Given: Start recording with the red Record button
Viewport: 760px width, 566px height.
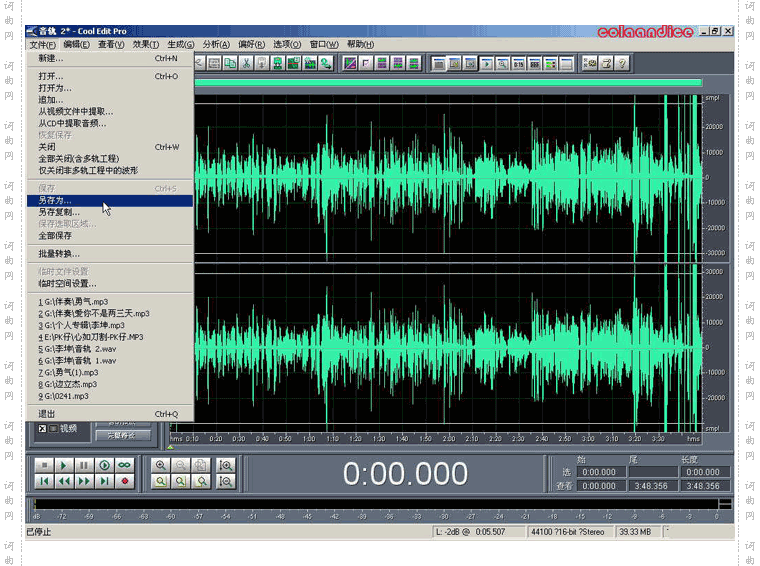Looking at the screenshot, I should coord(125,481).
